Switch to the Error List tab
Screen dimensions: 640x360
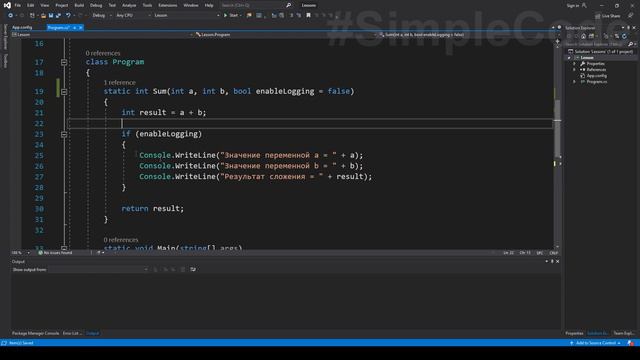coord(72,333)
